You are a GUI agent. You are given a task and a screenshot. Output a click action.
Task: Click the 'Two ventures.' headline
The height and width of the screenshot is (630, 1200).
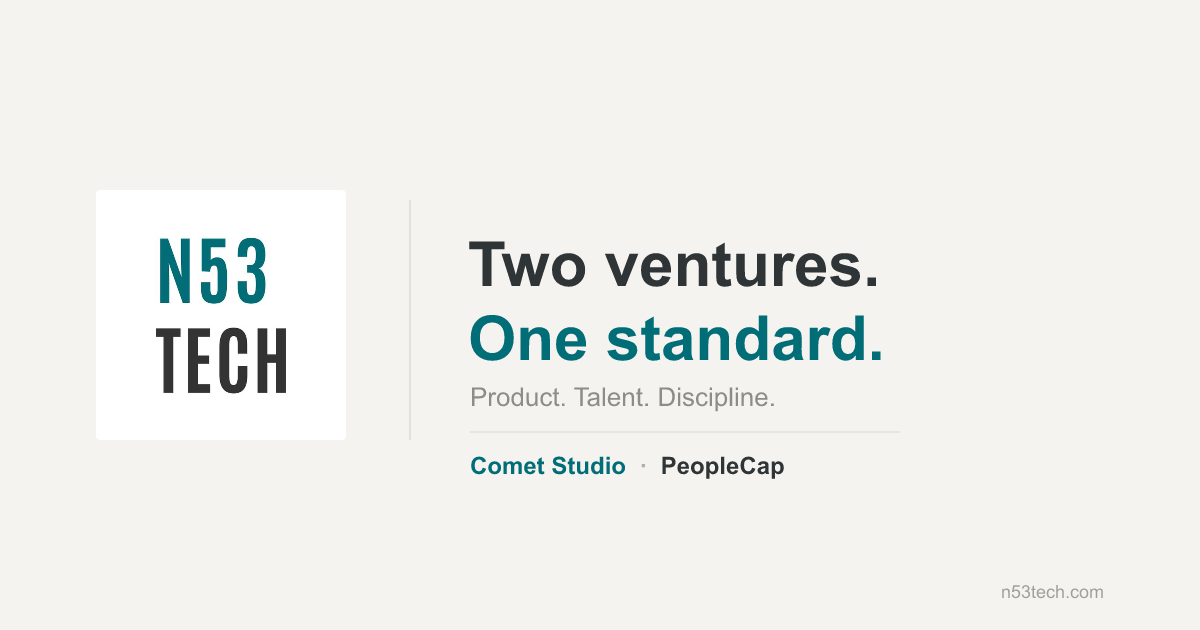tap(674, 265)
